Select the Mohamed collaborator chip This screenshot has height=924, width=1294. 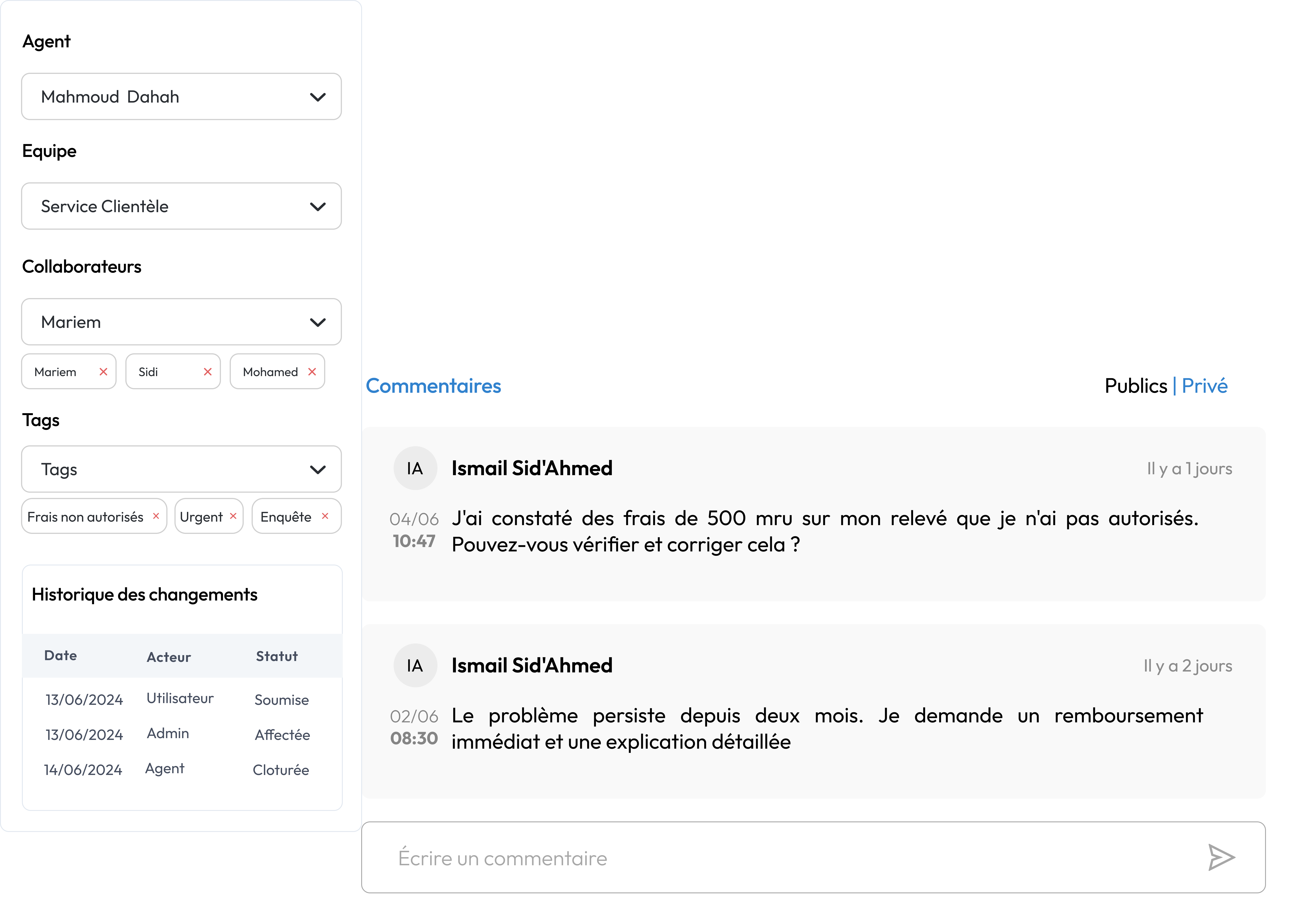(x=277, y=371)
